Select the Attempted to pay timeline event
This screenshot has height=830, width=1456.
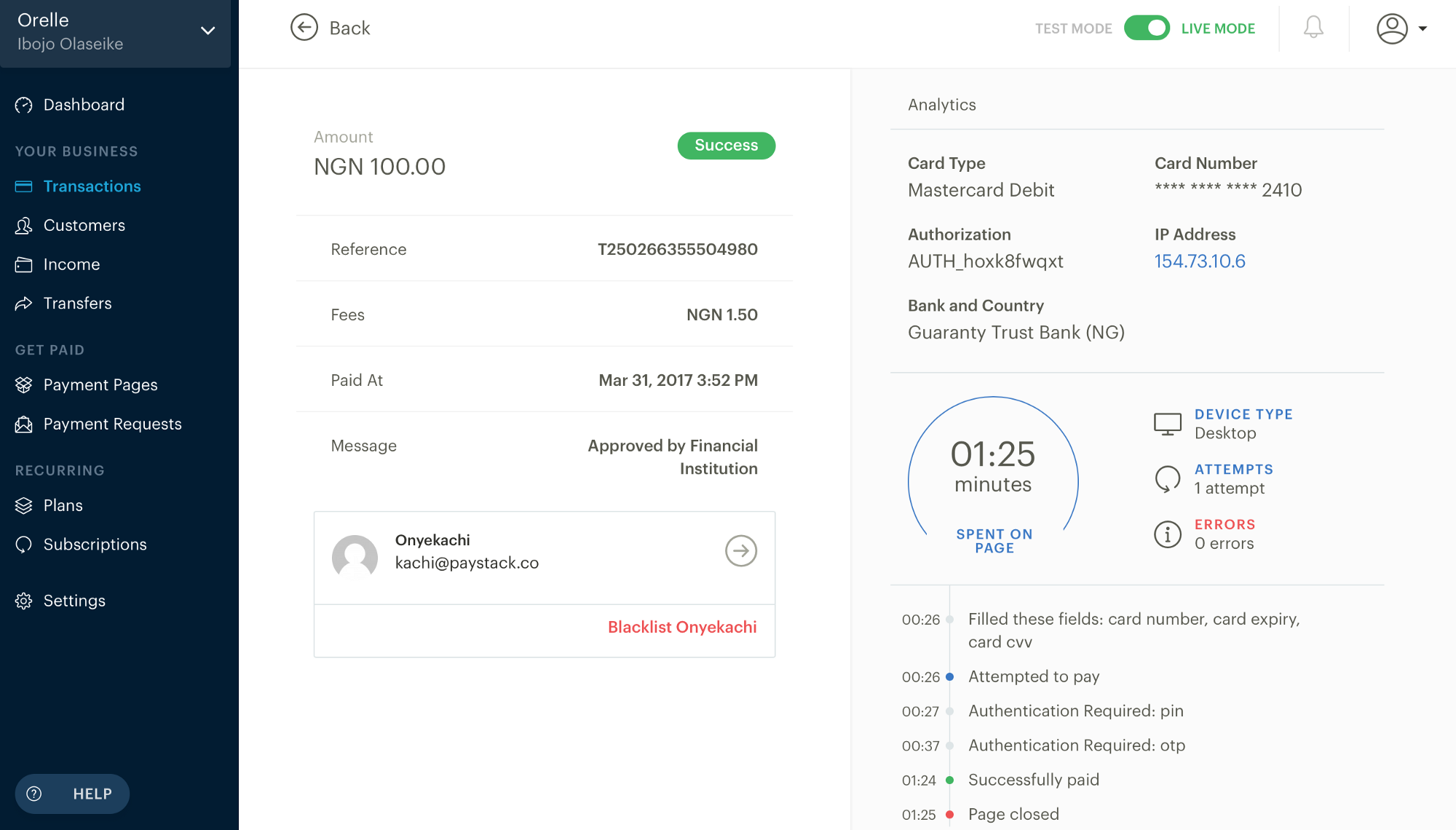pyautogui.click(x=1034, y=676)
